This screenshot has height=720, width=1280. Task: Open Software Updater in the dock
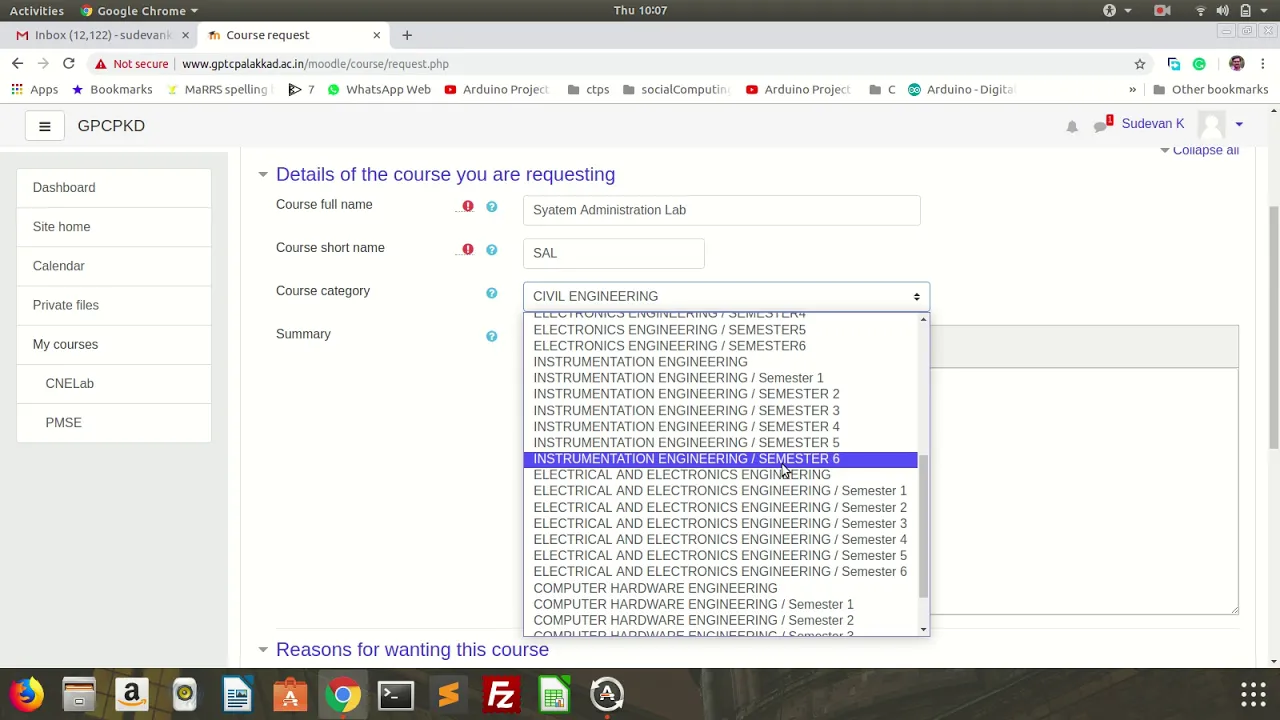point(607,694)
